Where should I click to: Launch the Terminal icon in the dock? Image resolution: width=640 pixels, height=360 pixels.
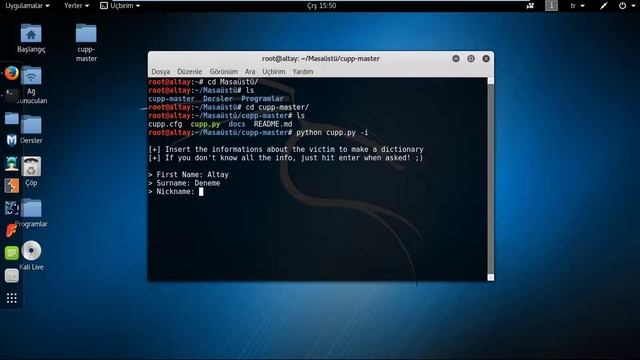tap(11, 96)
